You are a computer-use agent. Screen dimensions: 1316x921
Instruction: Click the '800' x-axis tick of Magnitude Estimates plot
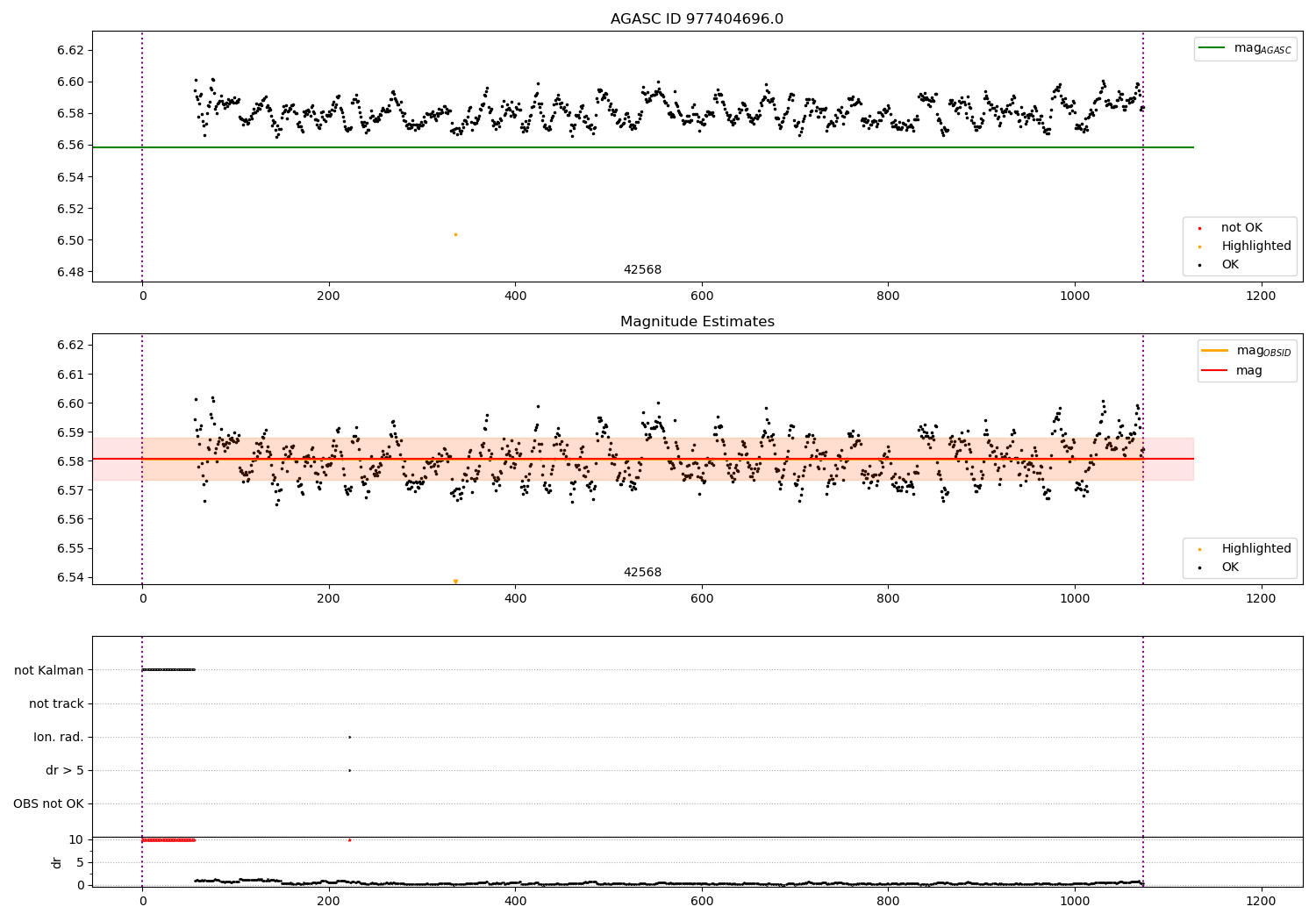[x=888, y=599]
